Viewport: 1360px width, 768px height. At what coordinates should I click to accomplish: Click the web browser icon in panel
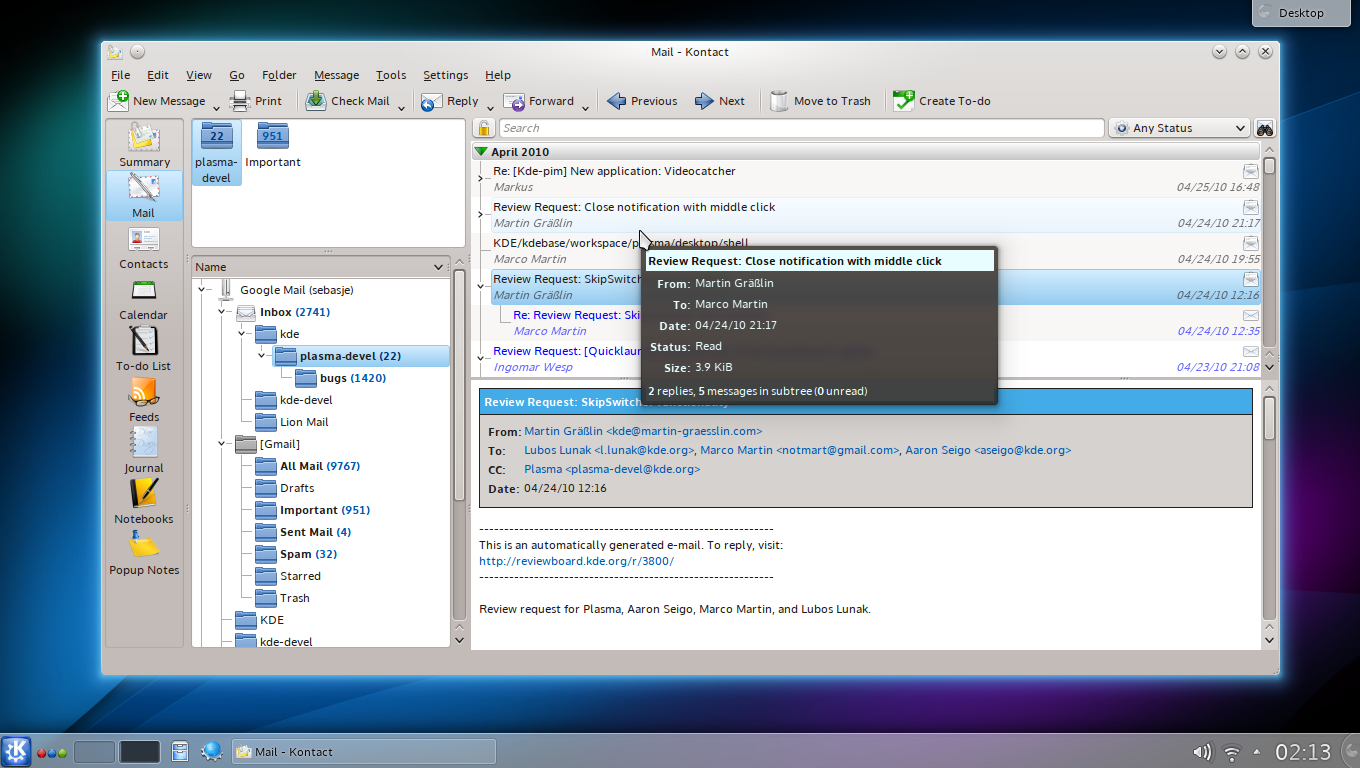click(211, 751)
